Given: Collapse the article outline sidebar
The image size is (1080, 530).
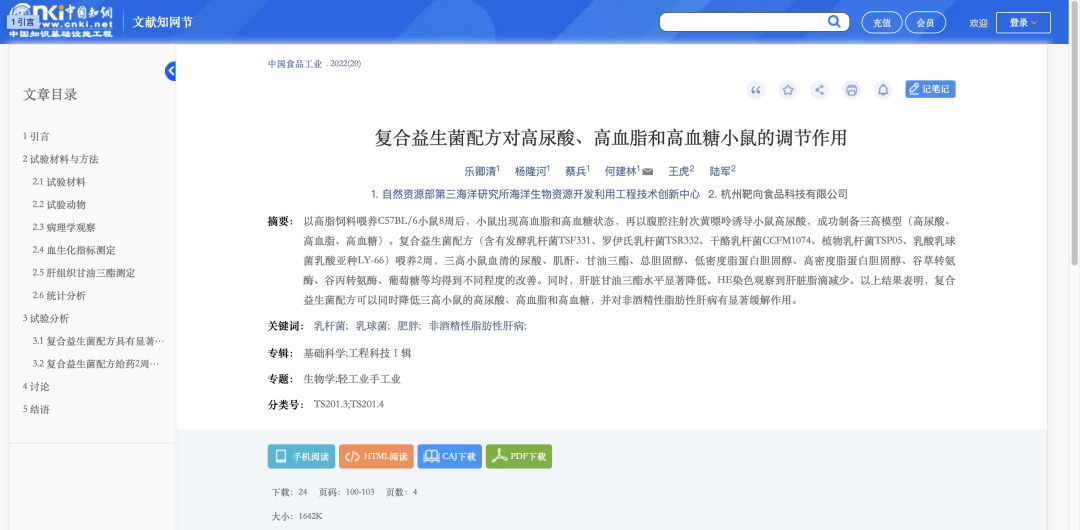Looking at the screenshot, I should [171, 71].
